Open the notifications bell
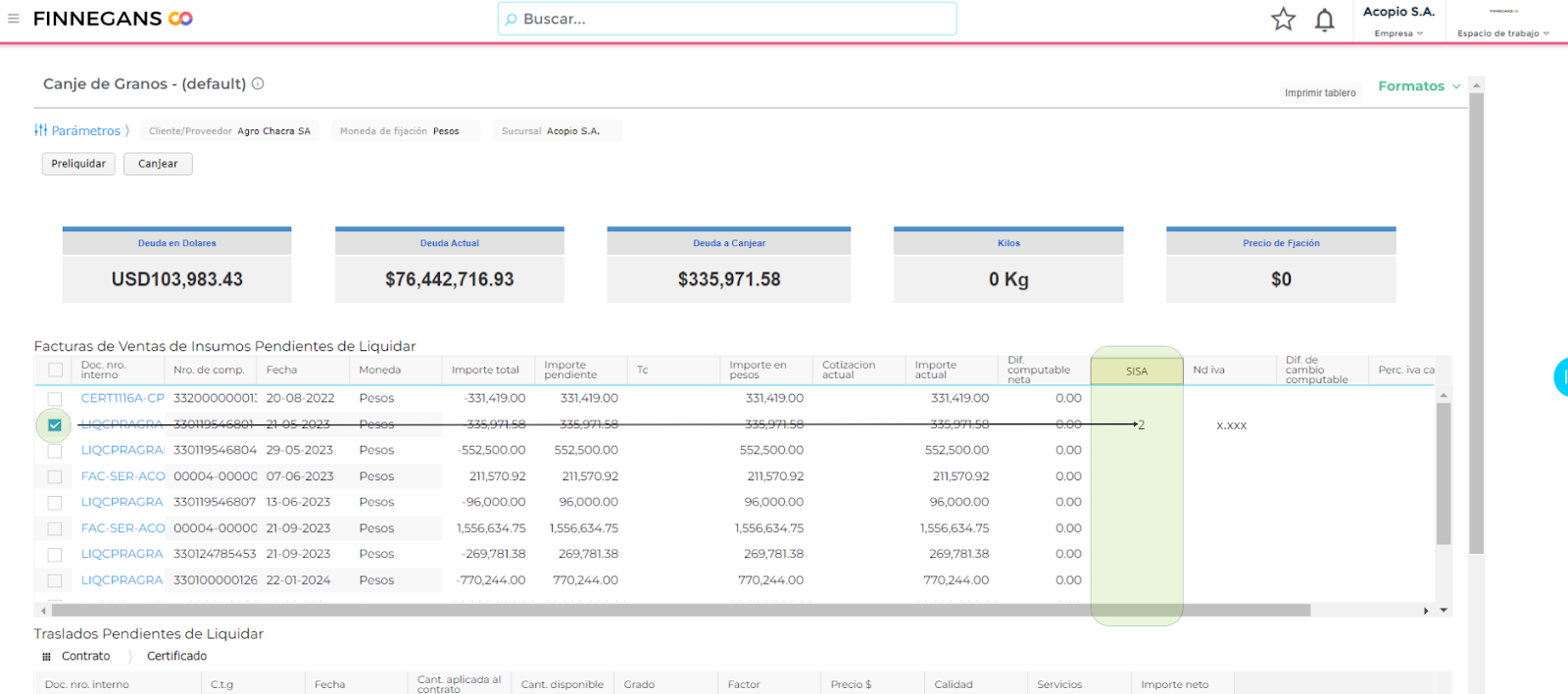Screen dimensions: 1568x694 [1324, 20]
